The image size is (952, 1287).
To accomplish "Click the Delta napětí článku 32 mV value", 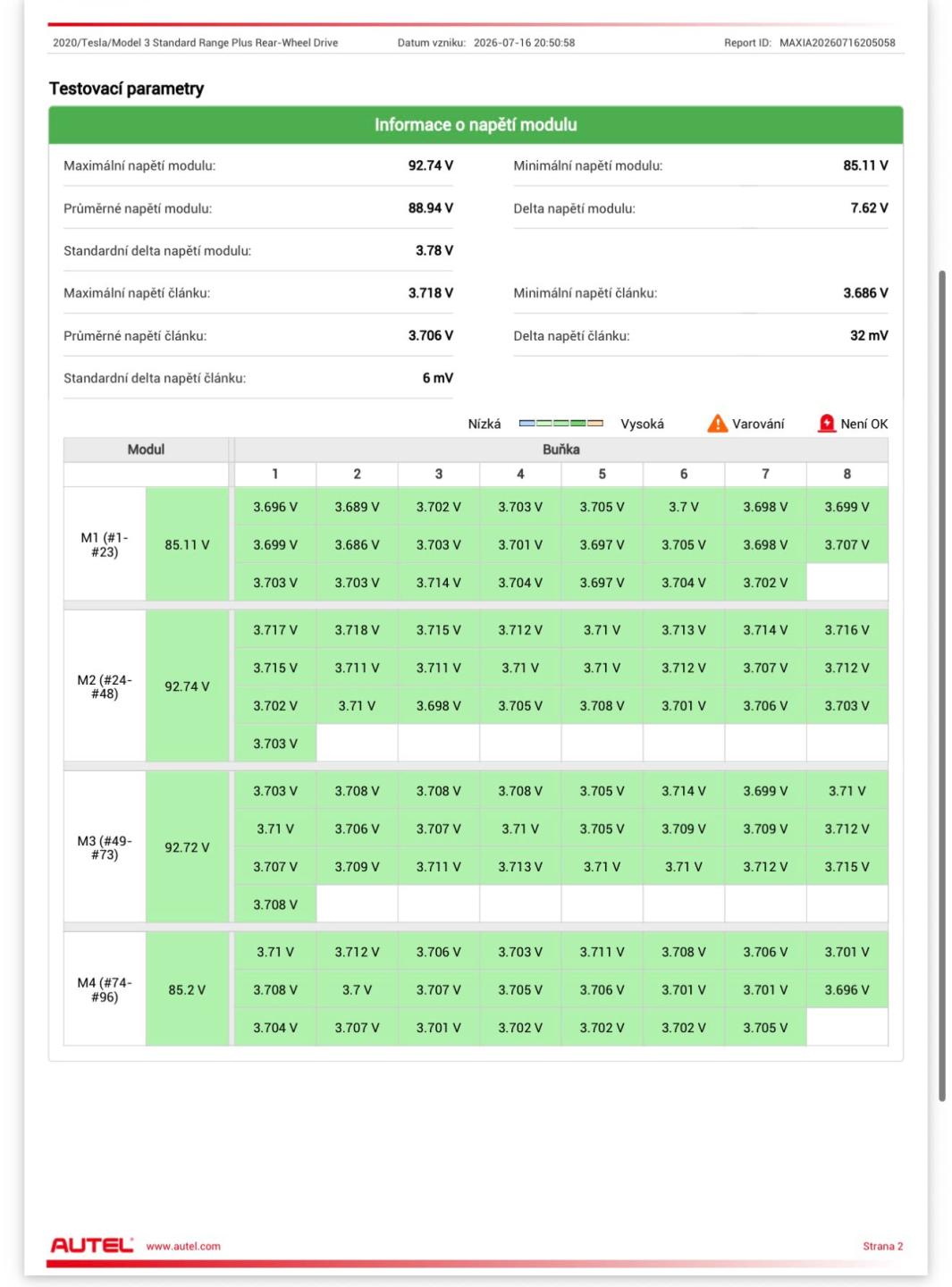I will (869, 335).
